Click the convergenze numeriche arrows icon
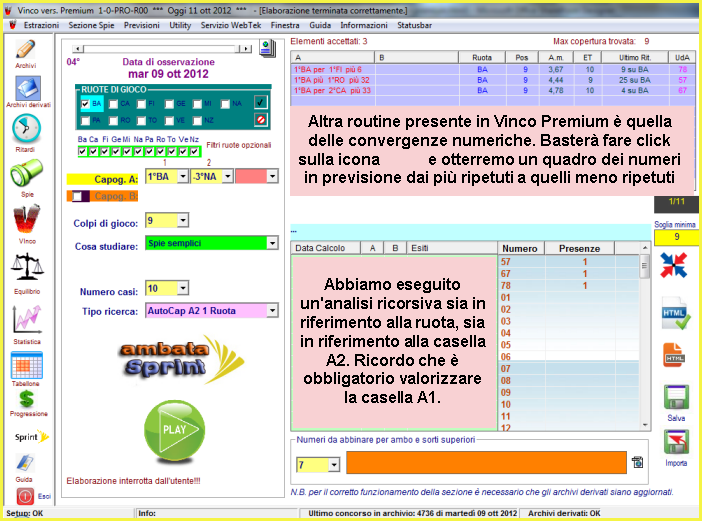 pos(674,265)
